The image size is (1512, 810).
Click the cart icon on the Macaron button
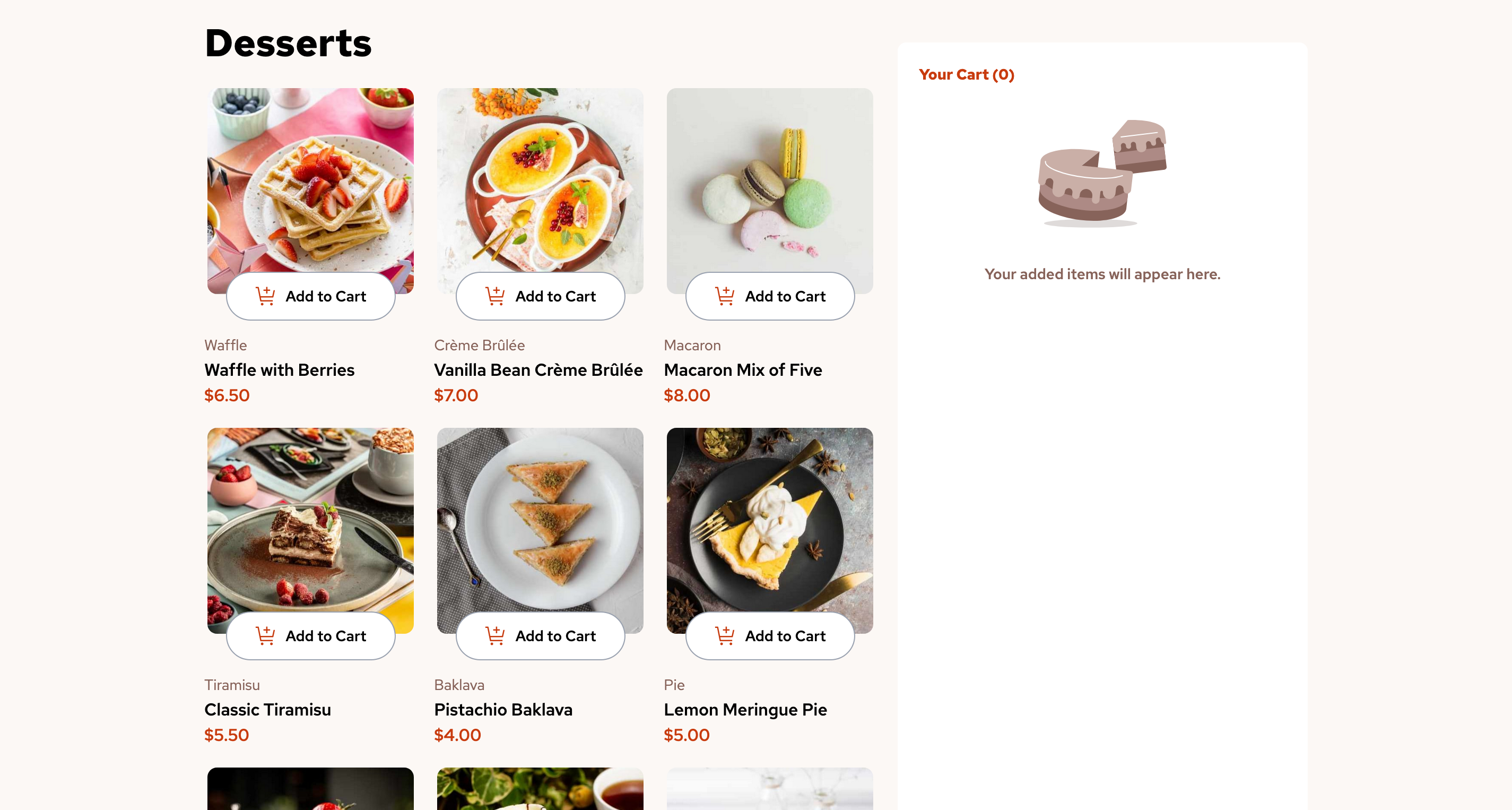point(725,296)
